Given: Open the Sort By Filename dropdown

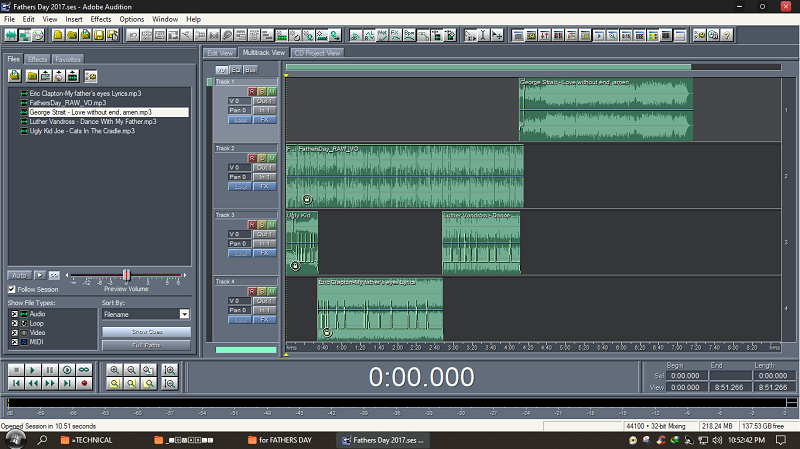Looking at the screenshot, I should point(185,314).
